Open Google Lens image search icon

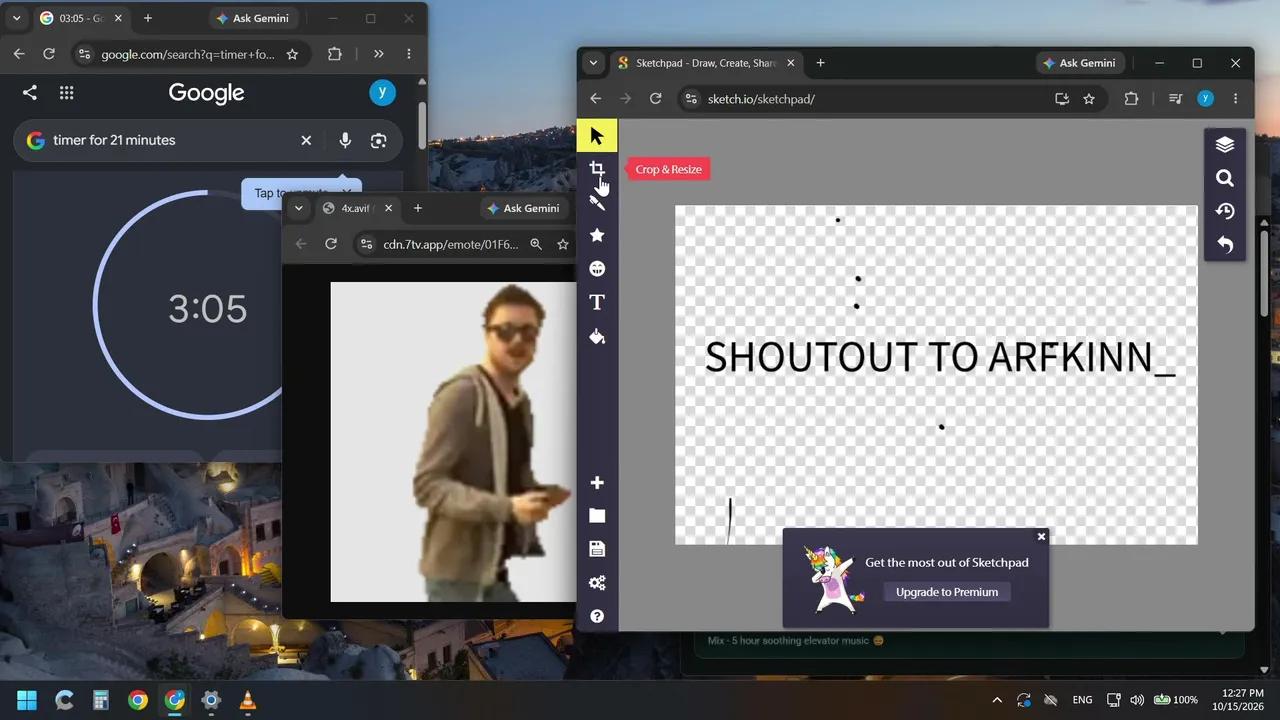(378, 141)
